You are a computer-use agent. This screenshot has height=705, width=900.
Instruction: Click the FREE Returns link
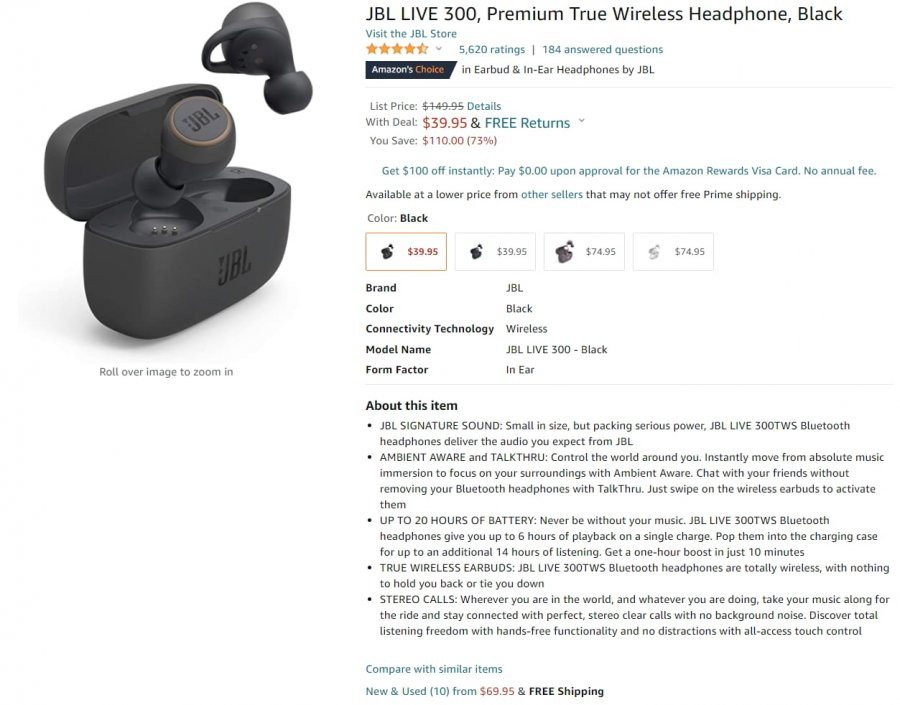point(527,123)
